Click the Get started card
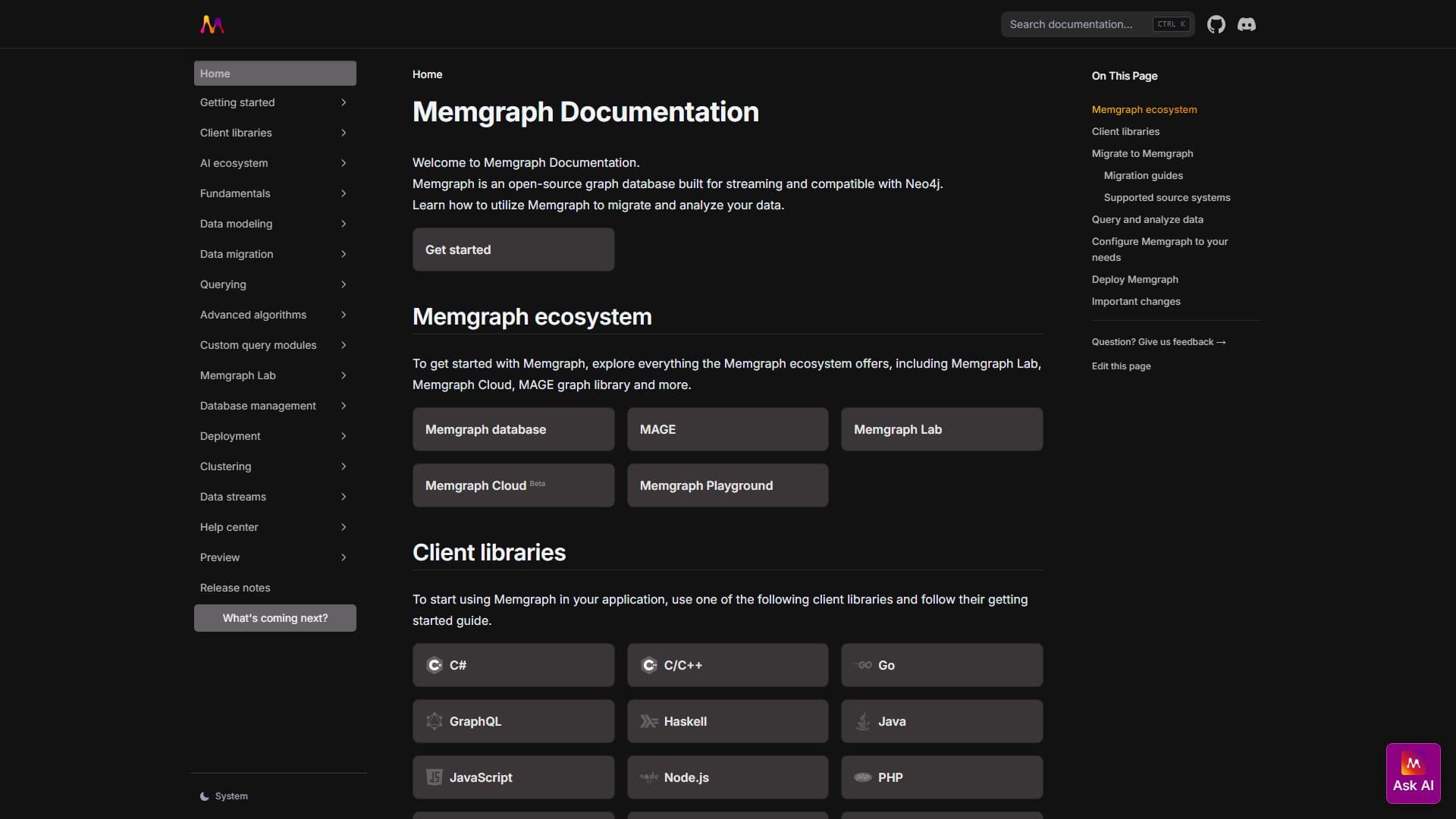This screenshot has height=819, width=1456. 513,249
